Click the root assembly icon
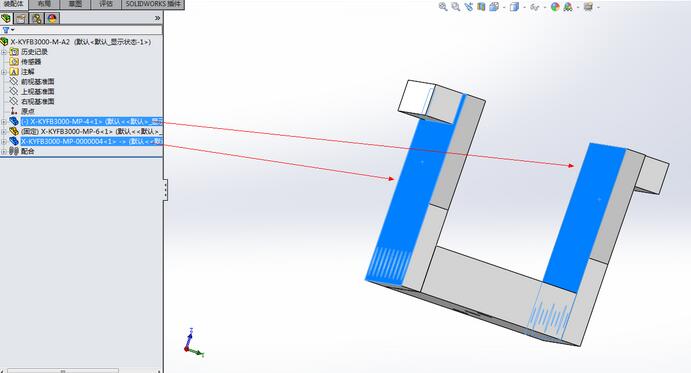This screenshot has height=373, width=691. click(5, 42)
